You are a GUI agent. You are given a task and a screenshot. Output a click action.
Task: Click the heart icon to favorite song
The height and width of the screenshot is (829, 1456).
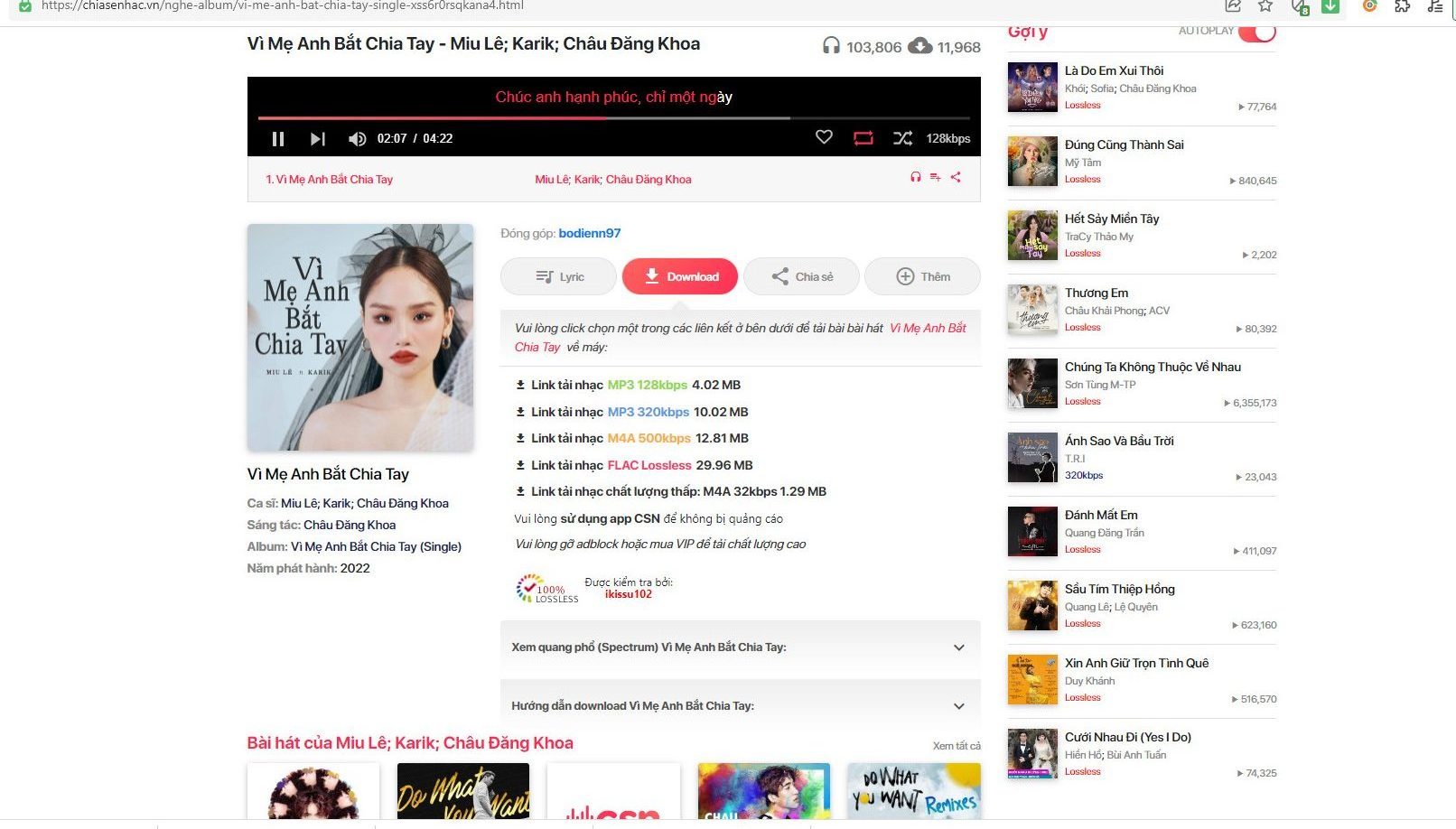click(824, 137)
